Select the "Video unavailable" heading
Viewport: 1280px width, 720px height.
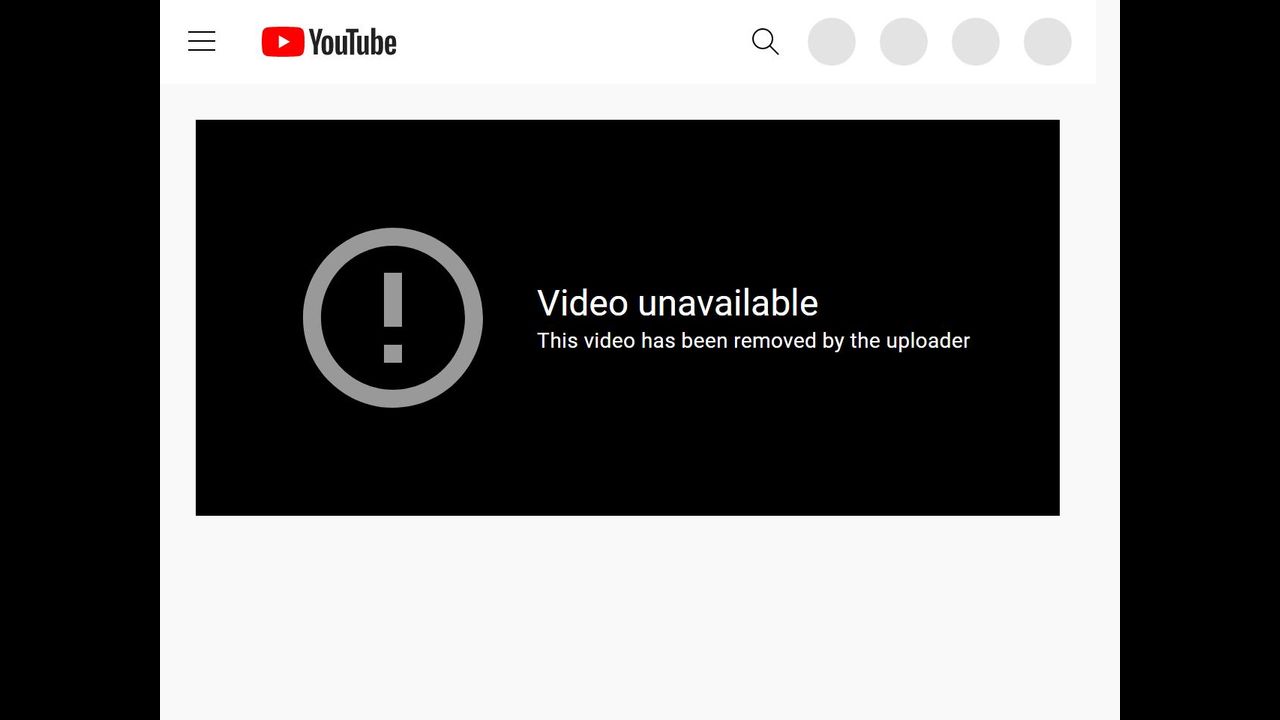(x=678, y=303)
